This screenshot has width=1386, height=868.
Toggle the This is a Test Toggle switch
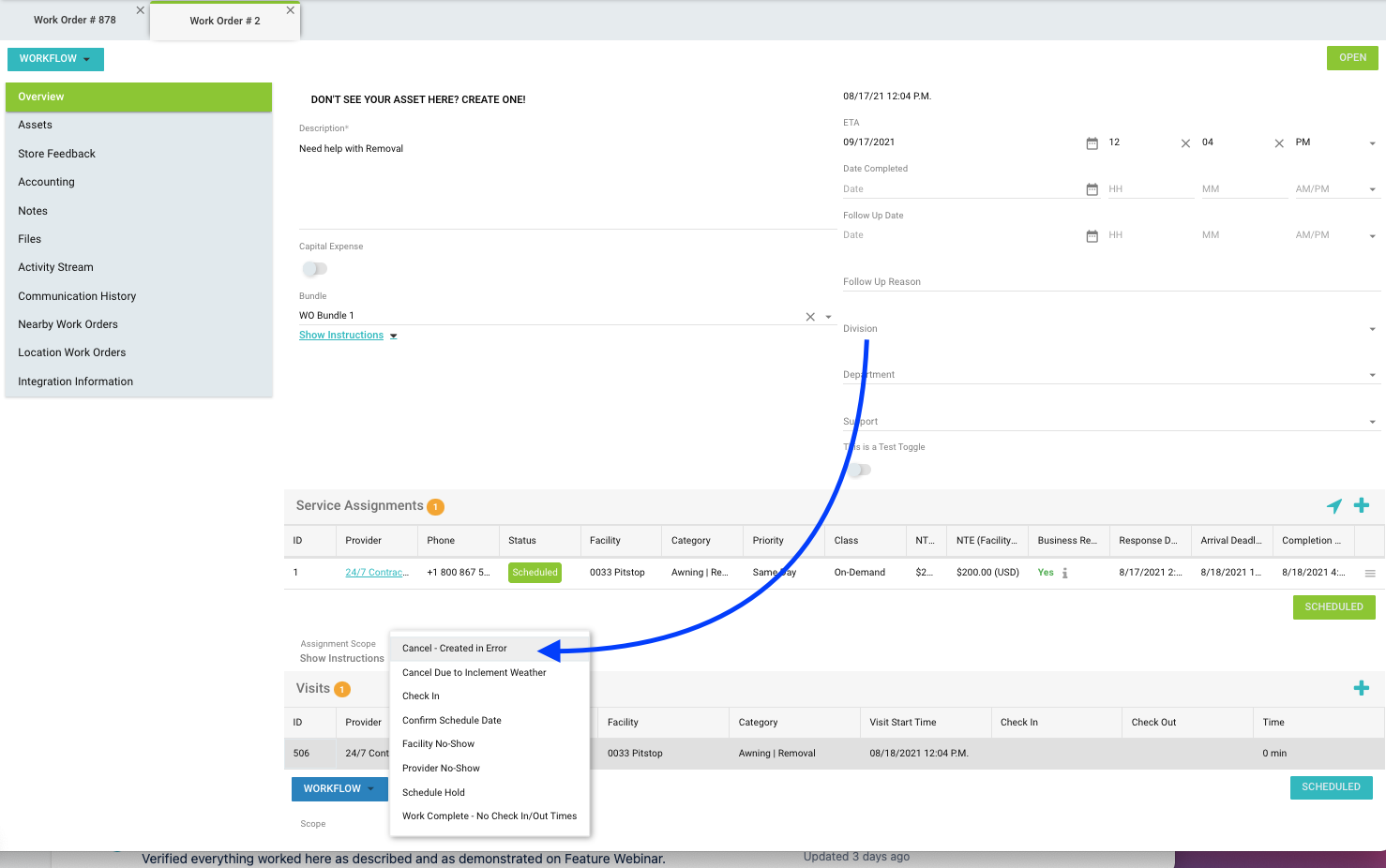click(859, 470)
